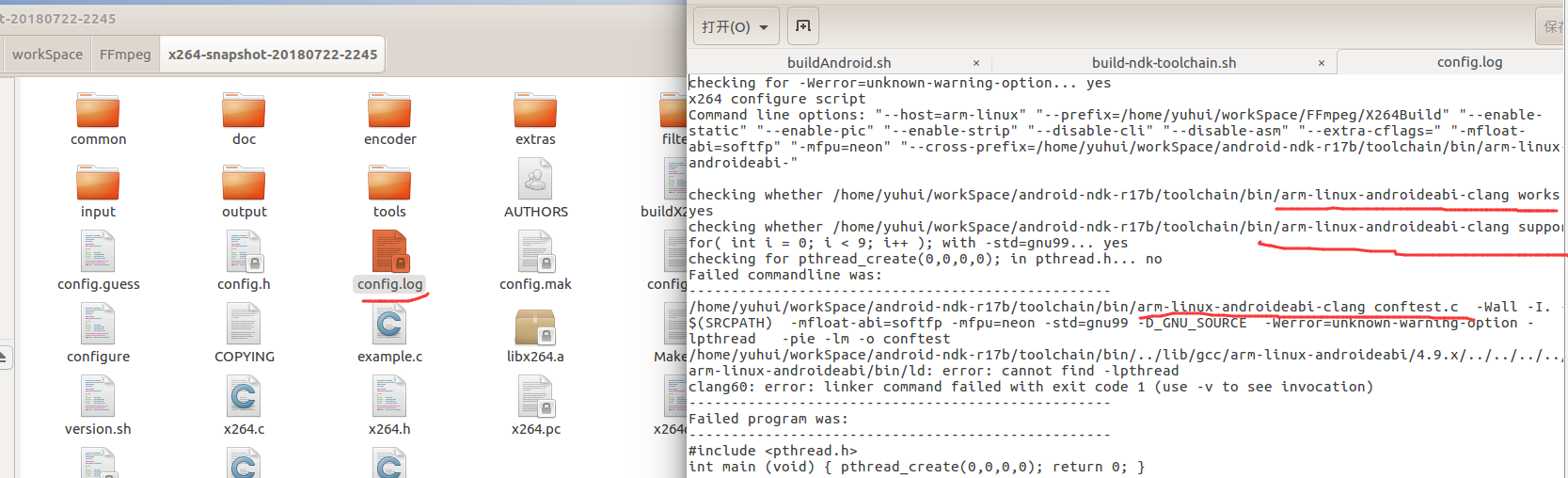Close the buildAndroid.sh tab
Viewport: 1568px width, 478px height.
click(975, 63)
